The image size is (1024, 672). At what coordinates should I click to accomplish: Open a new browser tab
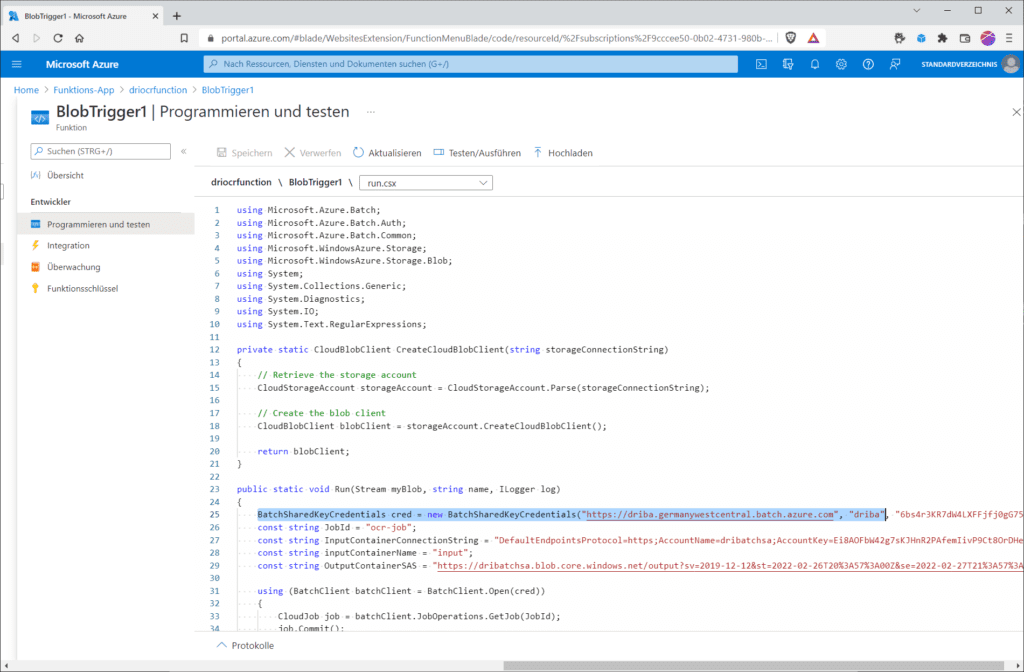tap(176, 16)
